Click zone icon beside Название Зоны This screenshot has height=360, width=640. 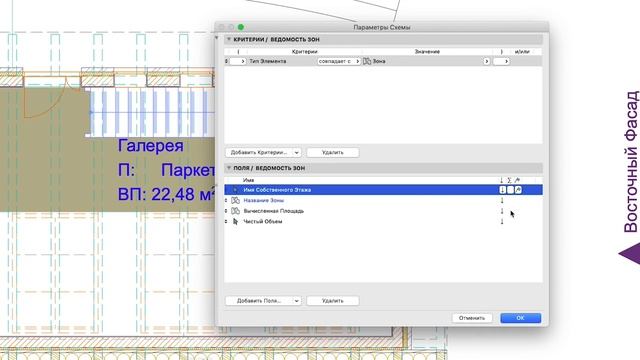click(x=235, y=200)
